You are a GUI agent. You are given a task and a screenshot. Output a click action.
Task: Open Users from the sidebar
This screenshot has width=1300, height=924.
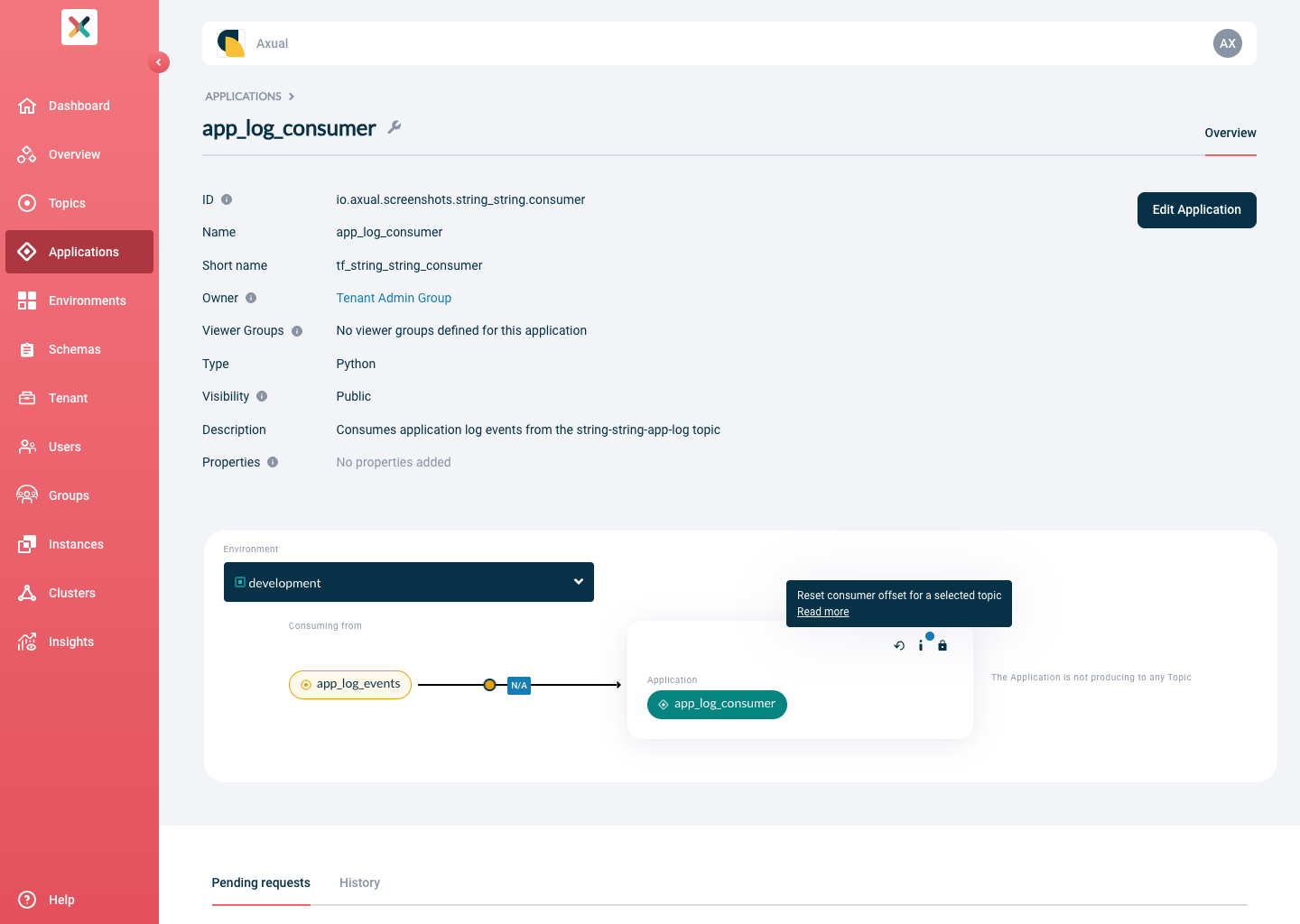tap(79, 447)
